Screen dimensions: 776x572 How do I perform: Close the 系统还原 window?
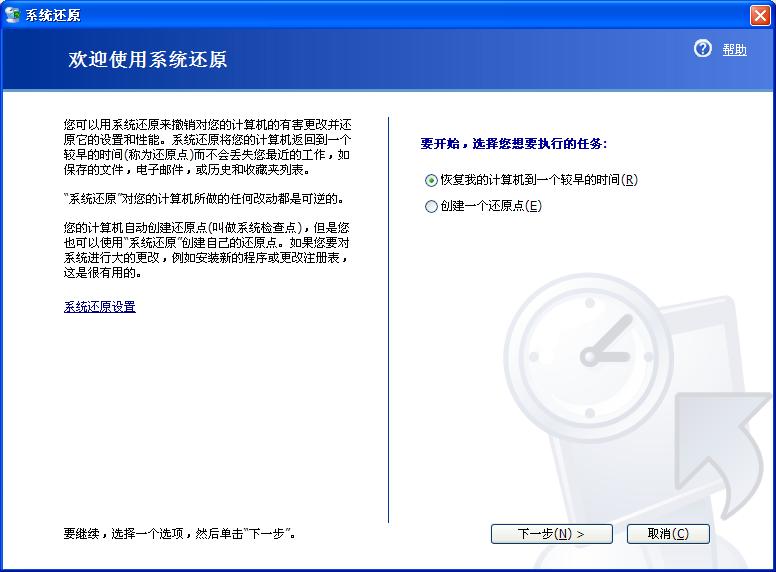tap(760, 15)
